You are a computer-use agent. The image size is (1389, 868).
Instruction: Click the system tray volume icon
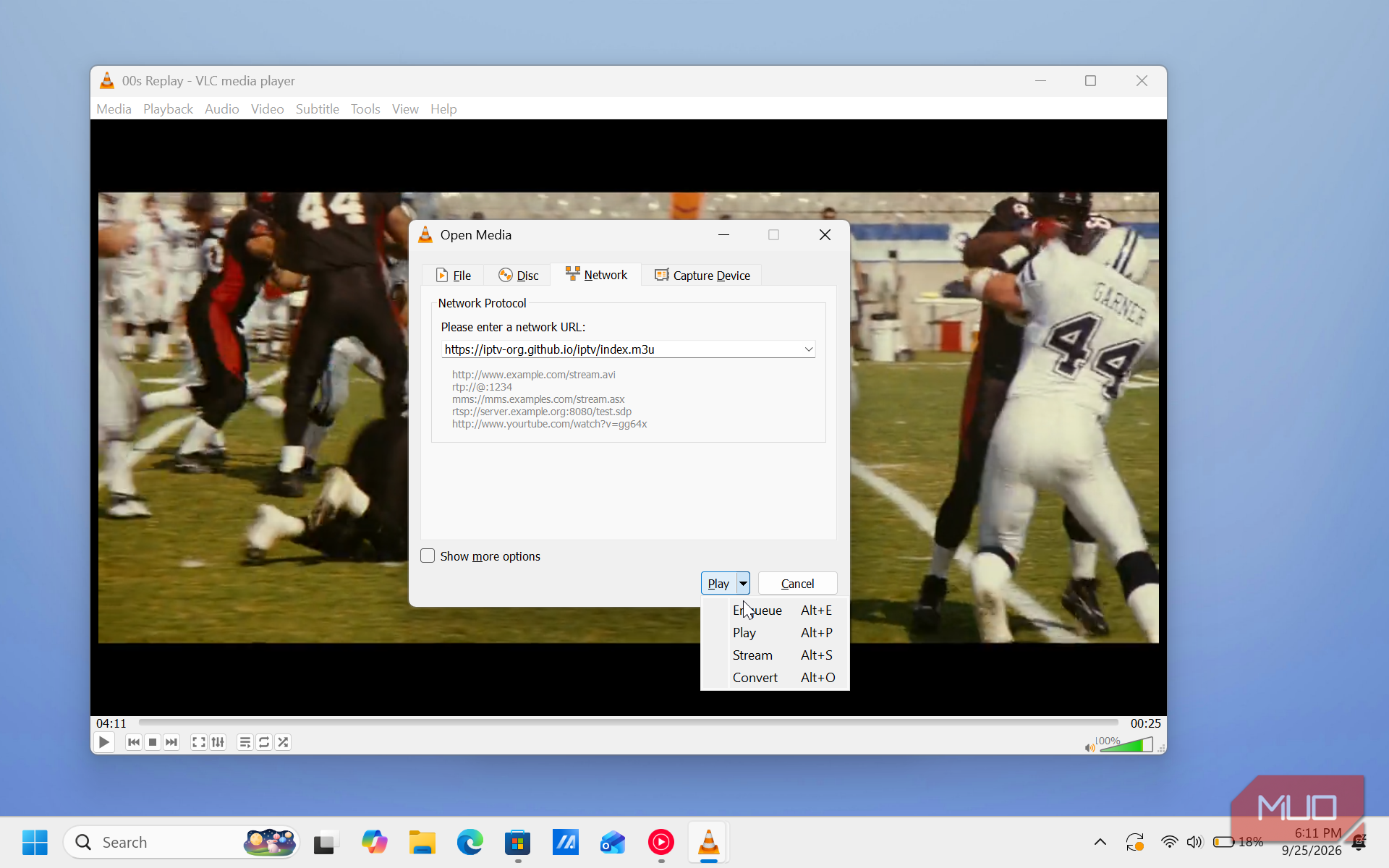click(x=1194, y=842)
